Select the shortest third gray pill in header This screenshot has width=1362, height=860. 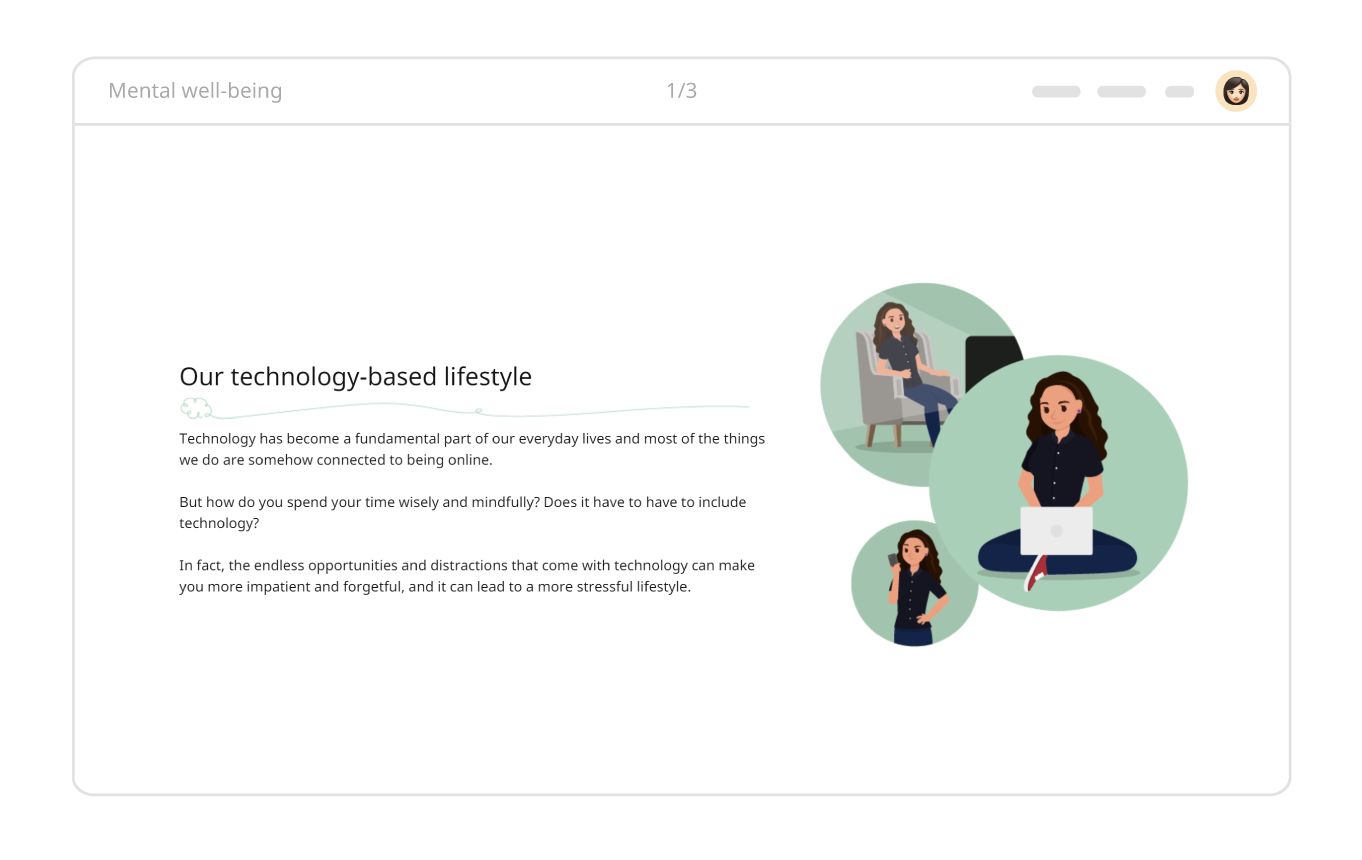pyautogui.click(x=1180, y=92)
